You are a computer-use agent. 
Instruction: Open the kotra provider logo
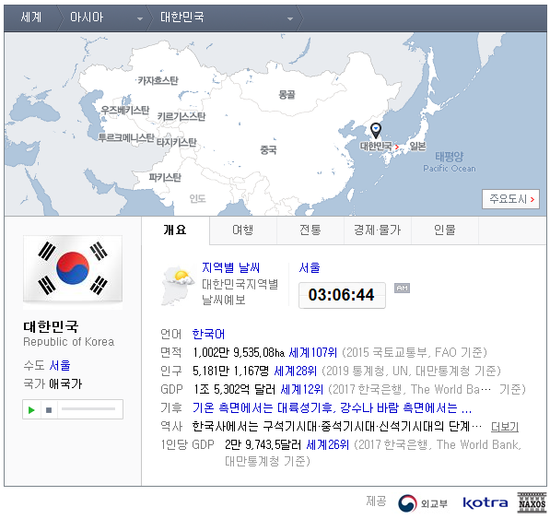pyautogui.click(x=485, y=503)
